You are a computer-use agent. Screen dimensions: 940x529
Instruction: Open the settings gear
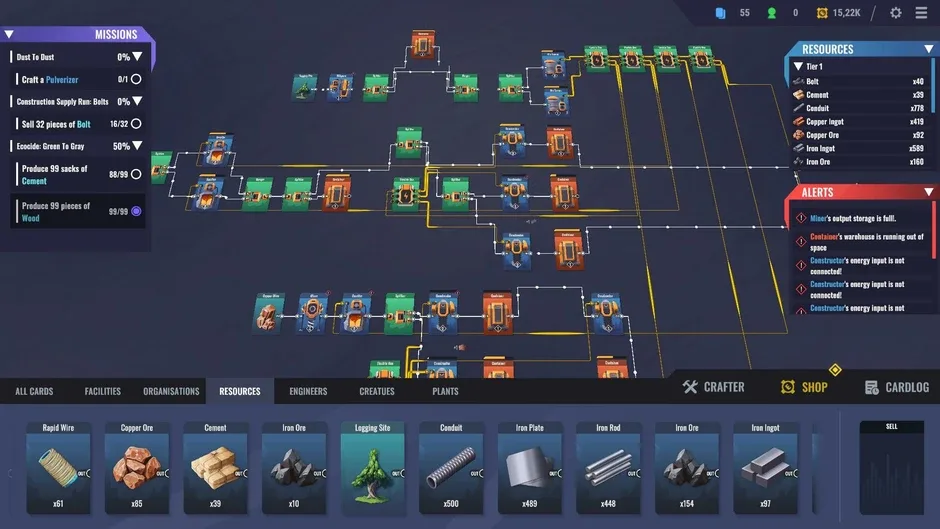(x=896, y=13)
